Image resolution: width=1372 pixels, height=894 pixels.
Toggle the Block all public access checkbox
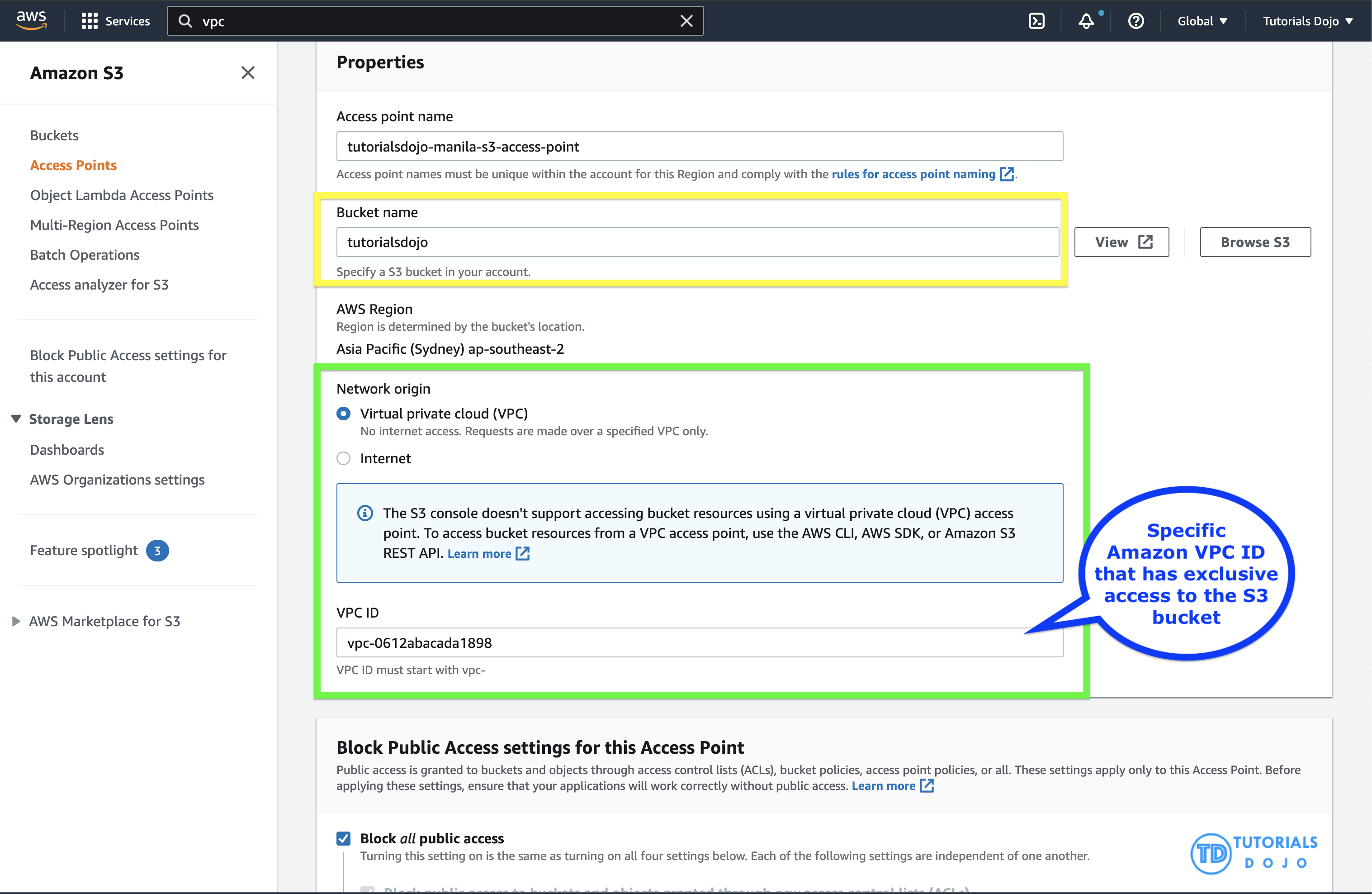coord(344,838)
